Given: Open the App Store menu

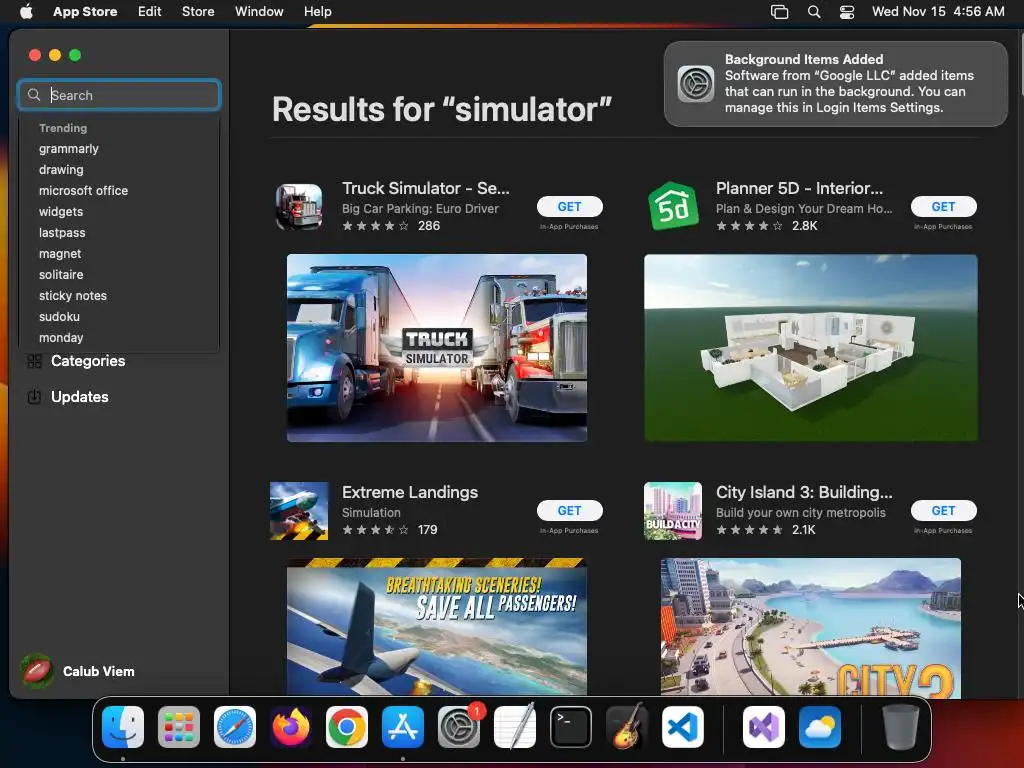Looking at the screenshot, I should [85, 12].
